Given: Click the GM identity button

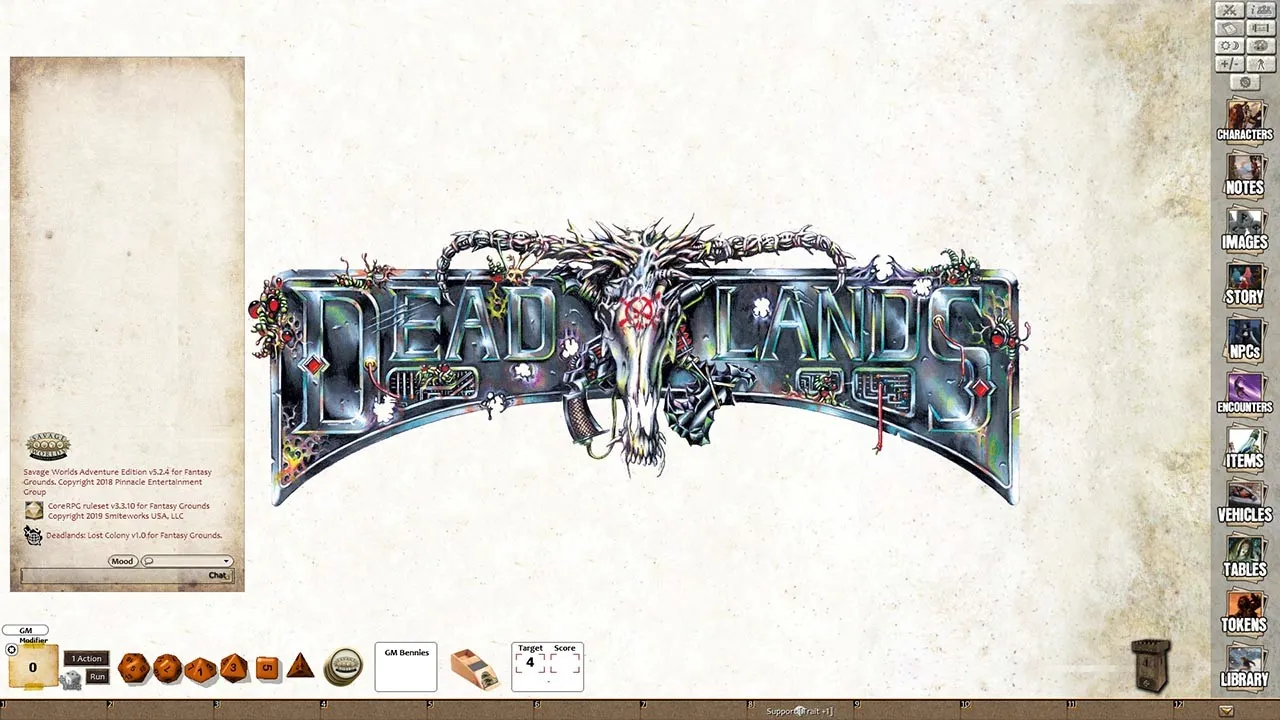Looking at the screenshot, I should [x=26, y=631].
